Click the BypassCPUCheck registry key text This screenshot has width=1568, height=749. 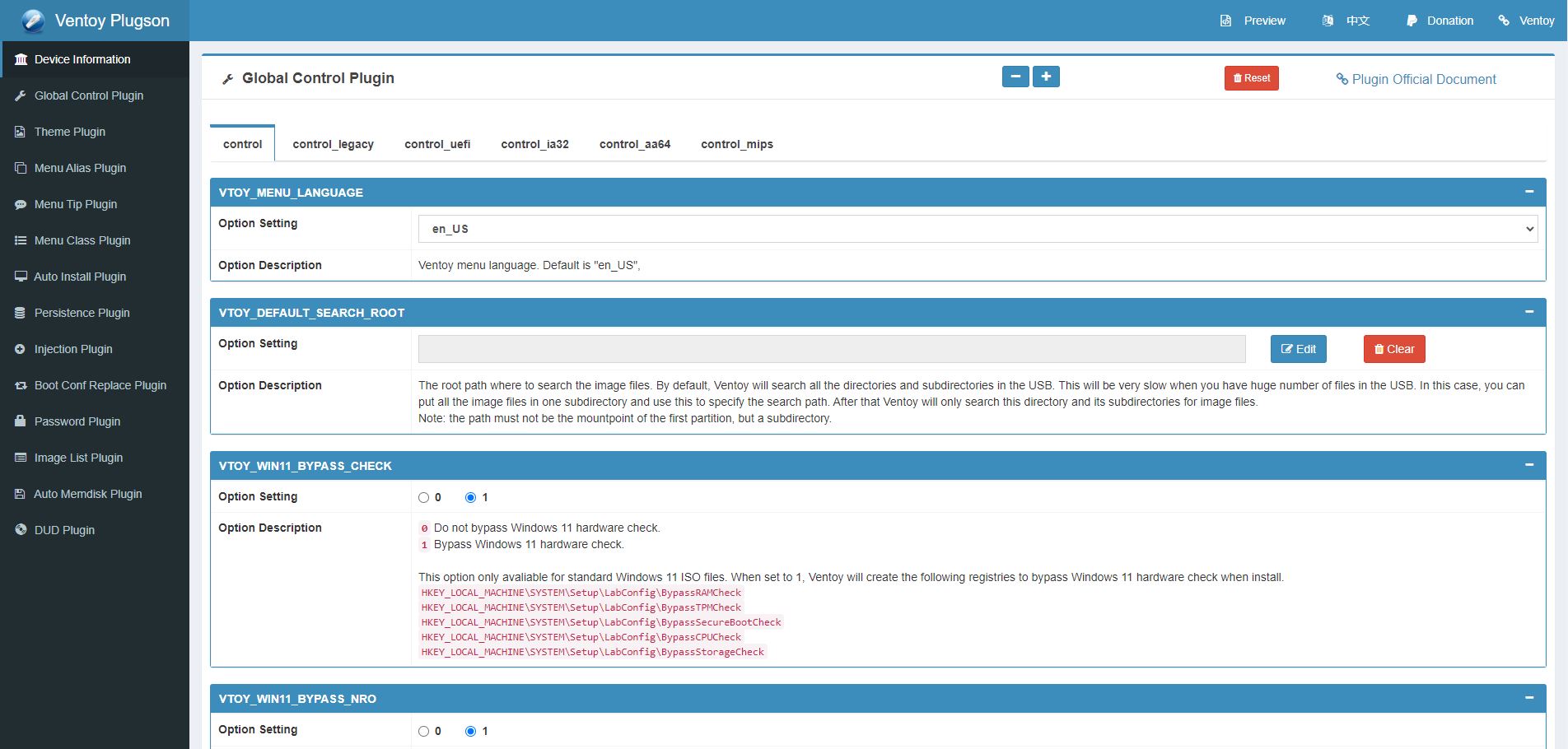pyautogui.click(x=581, y=637)
